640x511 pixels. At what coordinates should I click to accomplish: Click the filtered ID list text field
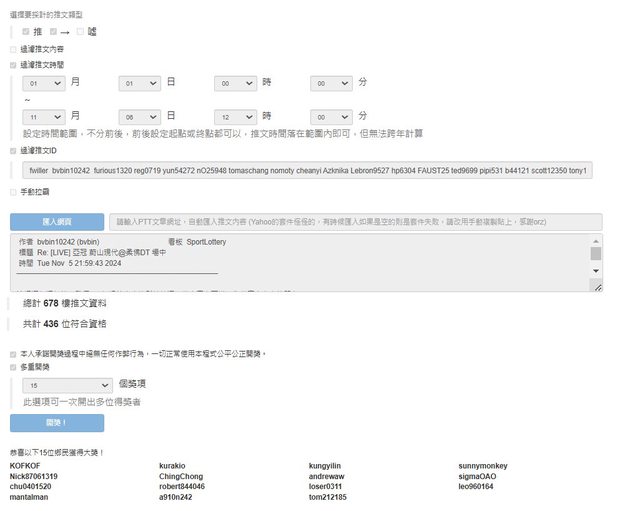[309, 171]
